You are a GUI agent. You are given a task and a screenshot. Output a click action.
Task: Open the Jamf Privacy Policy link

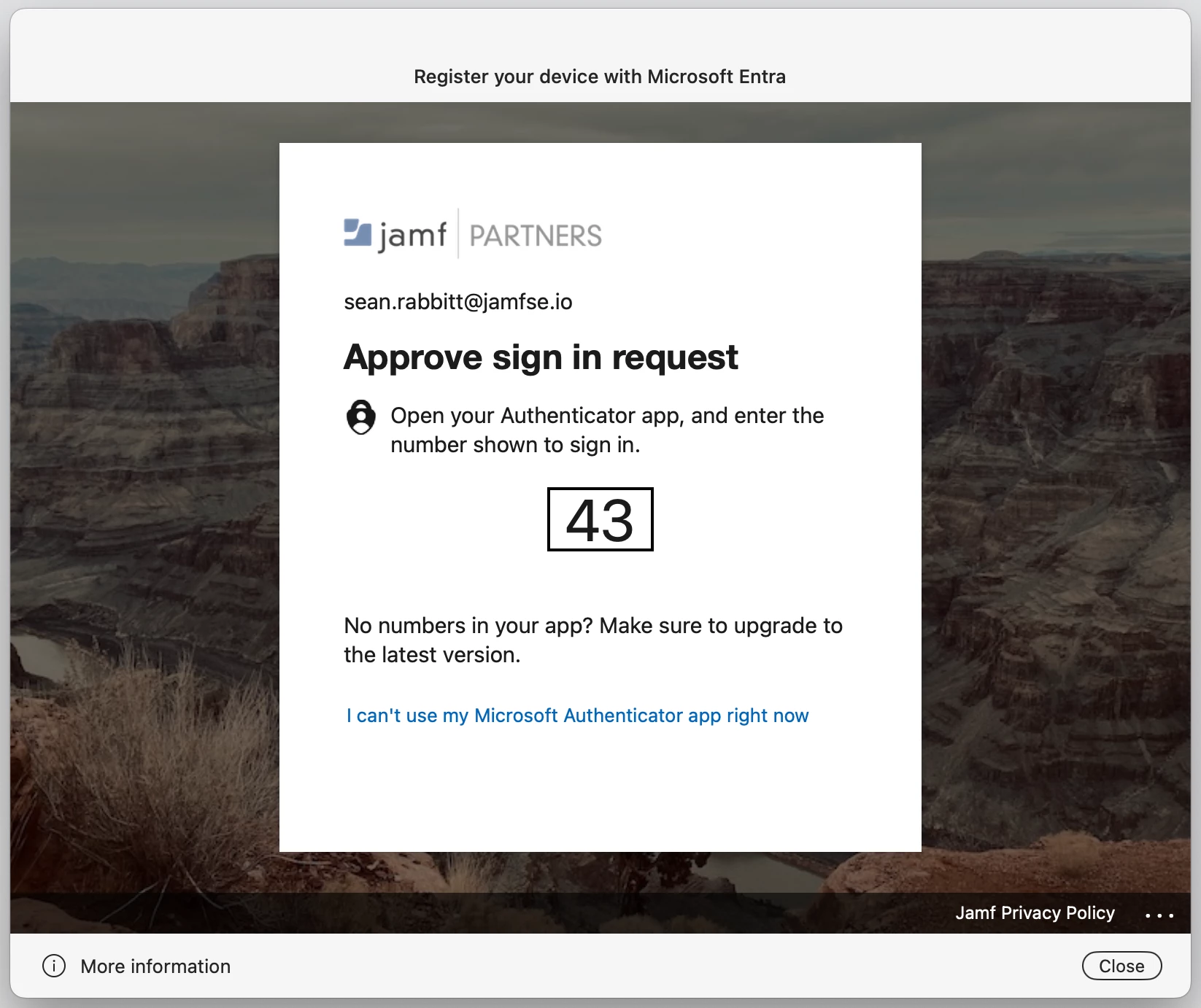[x=1035, y=913]
